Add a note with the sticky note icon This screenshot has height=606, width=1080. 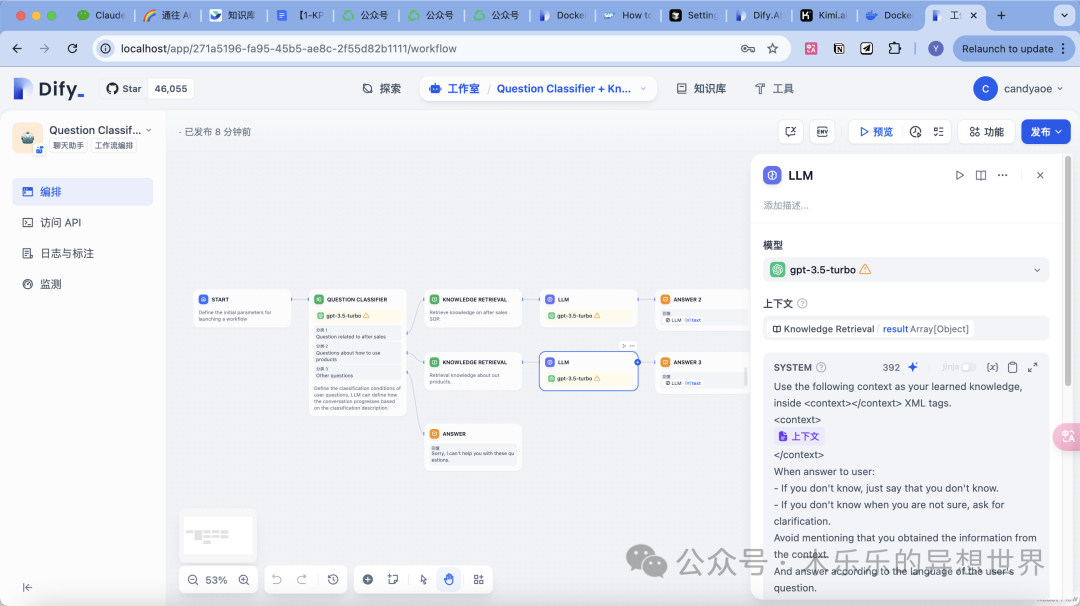point(393,580)
